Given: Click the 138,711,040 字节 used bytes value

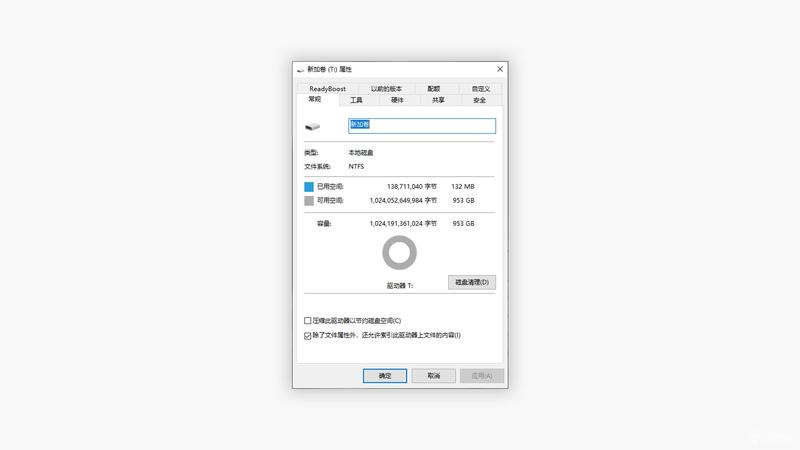Looking at the screenshot, I should coord(412,187).
